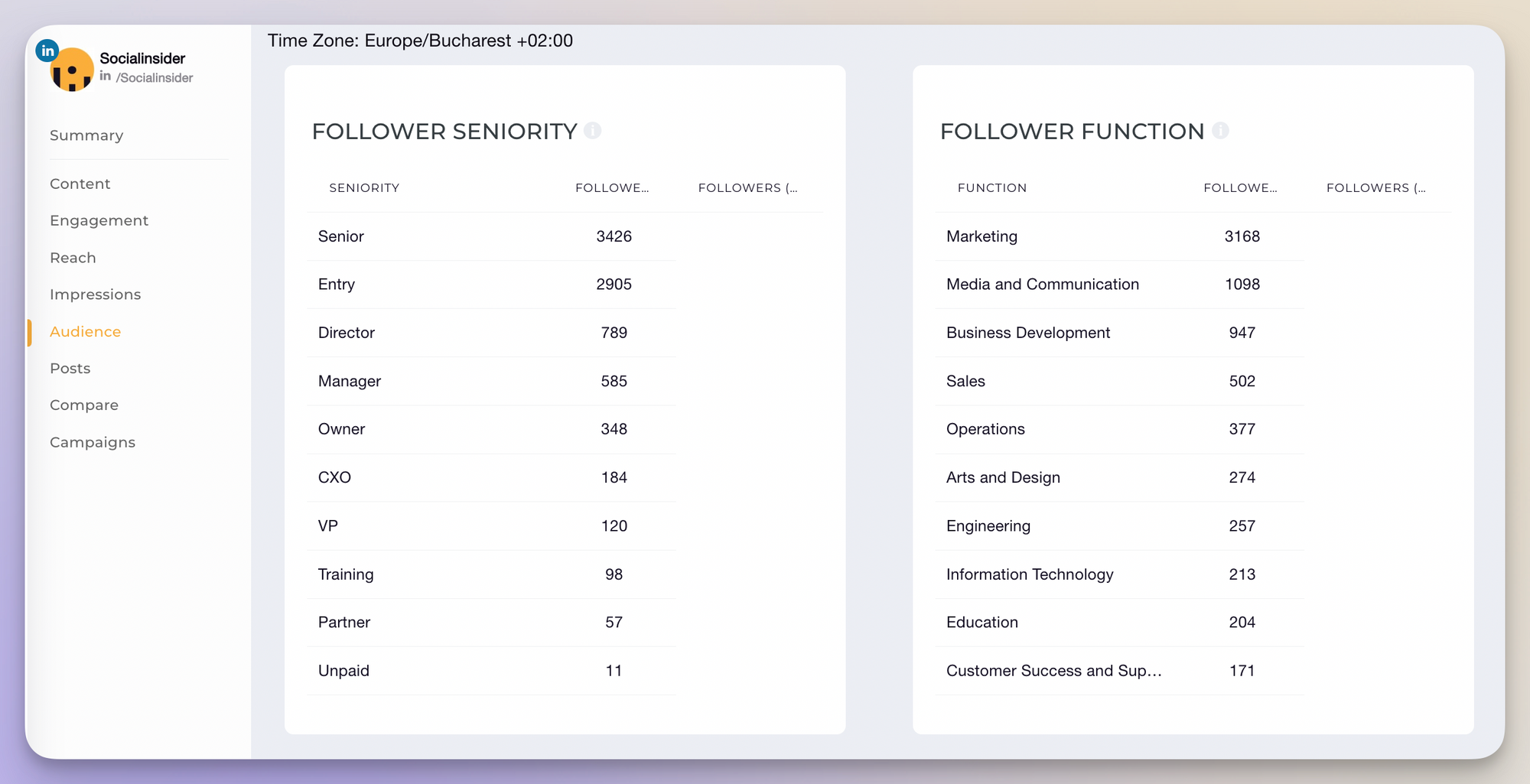Click the 789 followers value
The height and width of the screenshot is (784, 1530).
click(614, 333)
